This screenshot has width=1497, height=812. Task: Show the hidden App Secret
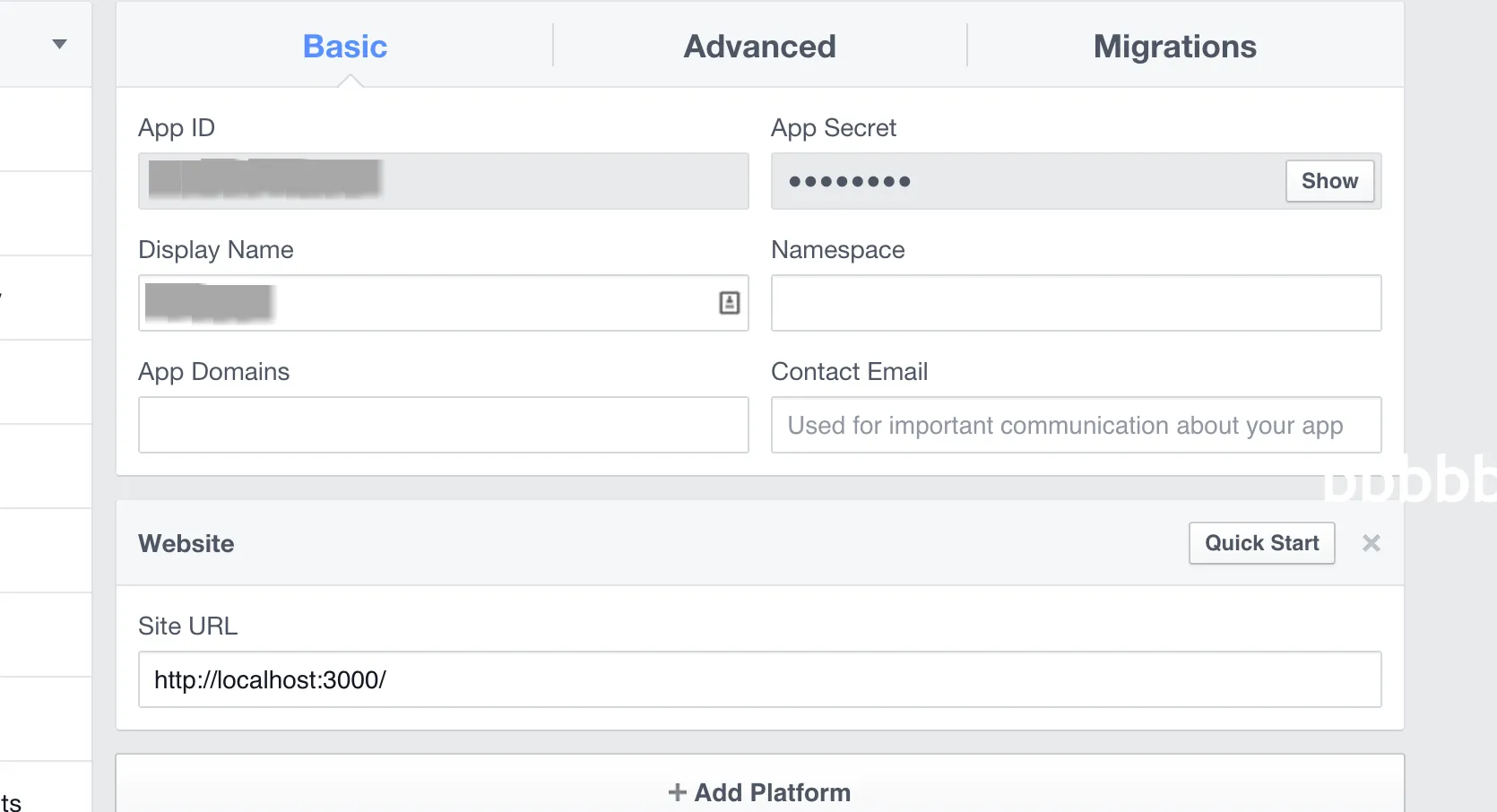coord(1329,181)
